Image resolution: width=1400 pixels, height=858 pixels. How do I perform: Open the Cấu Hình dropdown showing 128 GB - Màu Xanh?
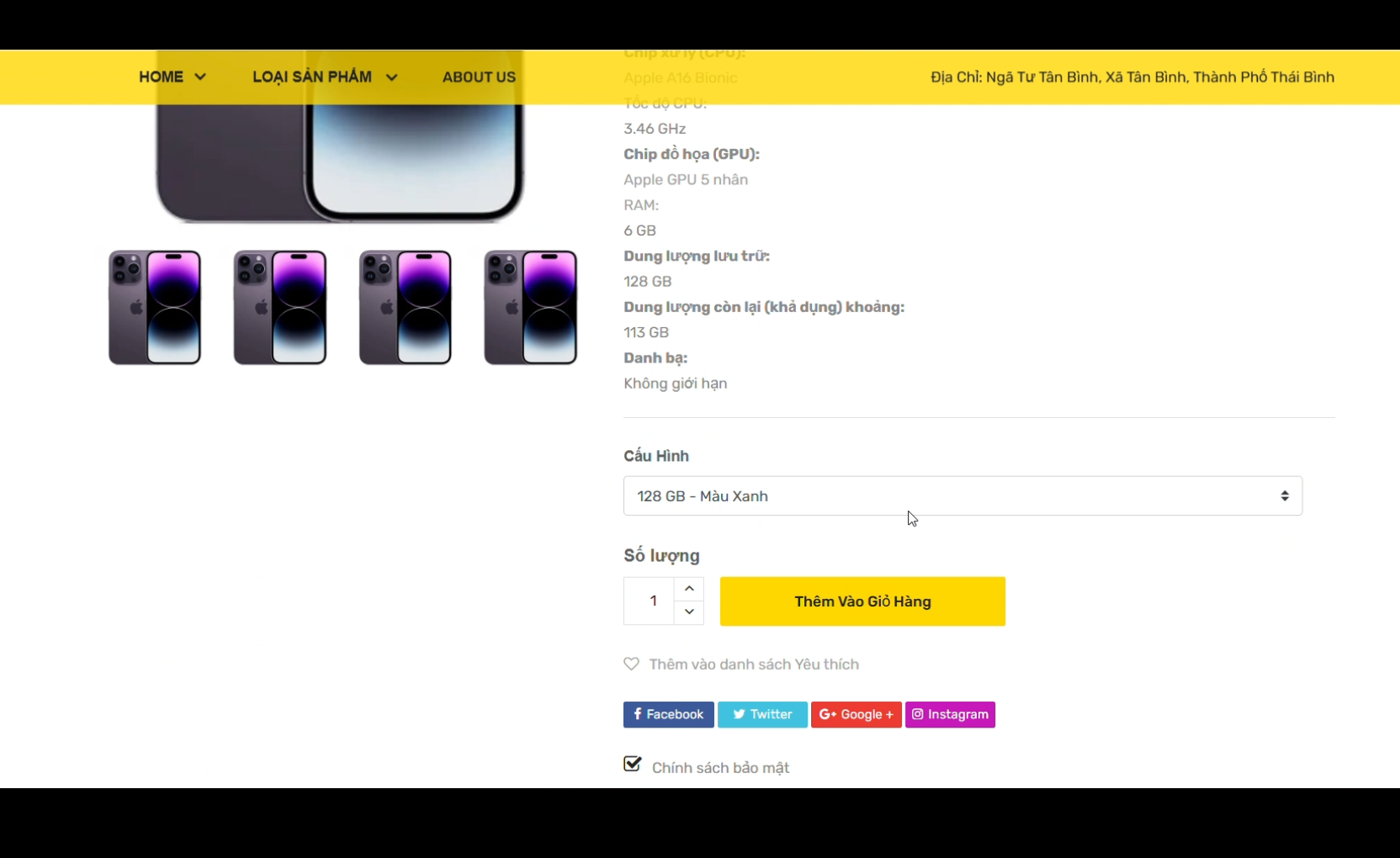click(x=962, y=496)
